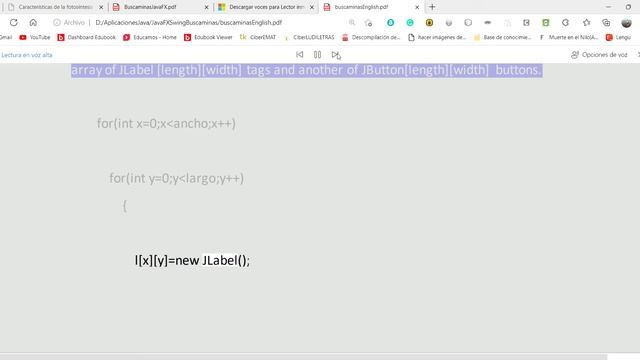Open the Favorites star menu

[x=587, y=23]
